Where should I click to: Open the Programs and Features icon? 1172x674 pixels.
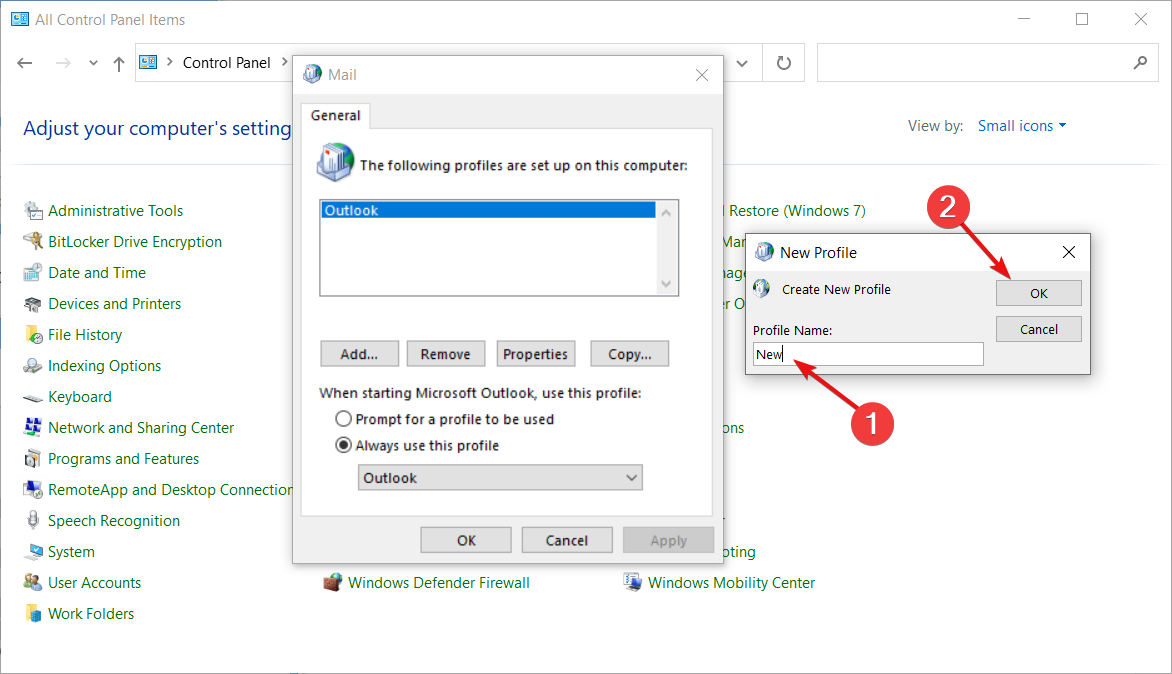(x=33, y=459)
